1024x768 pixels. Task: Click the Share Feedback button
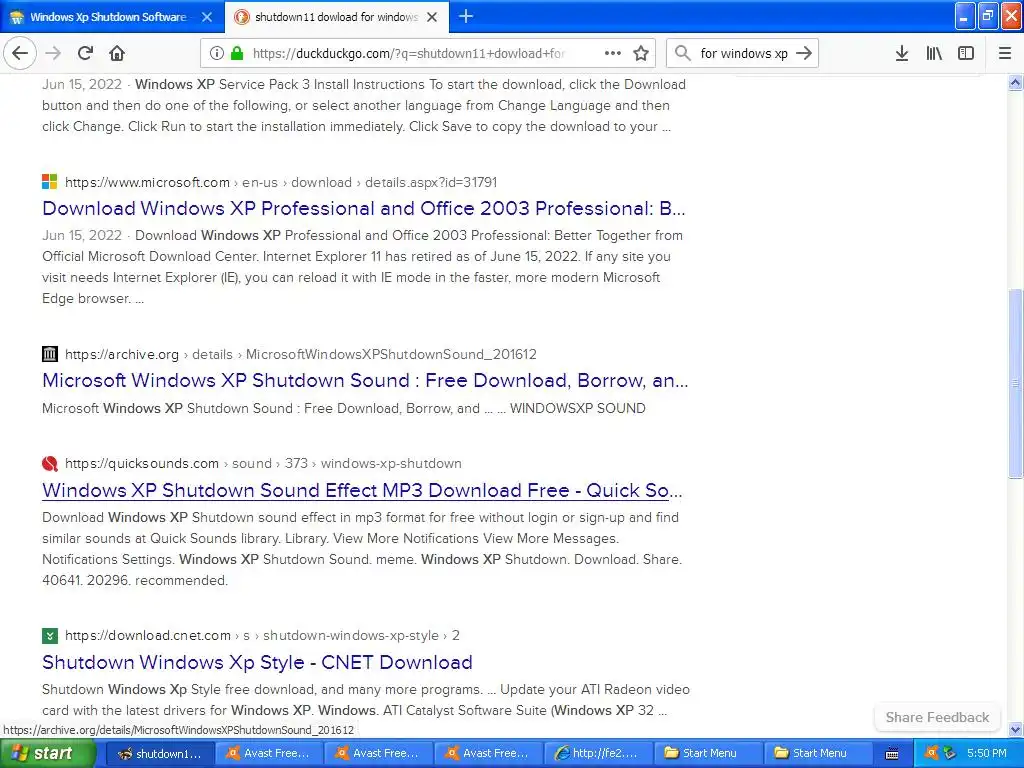pyautogui.click(x=937, y=717)
